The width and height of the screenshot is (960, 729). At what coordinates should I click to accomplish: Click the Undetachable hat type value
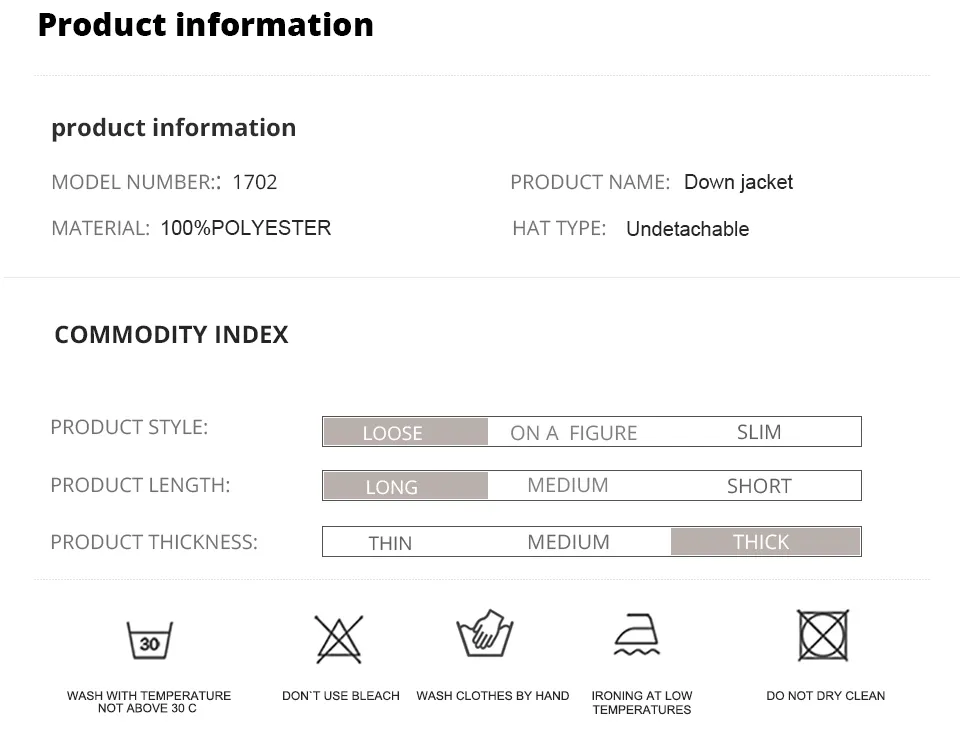[x=687, y=229]
